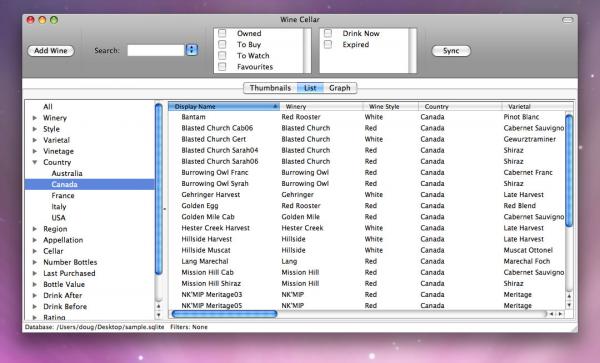Expand the Drink Before node
This screenshot has width=600, height=363.
pos(34,306)
